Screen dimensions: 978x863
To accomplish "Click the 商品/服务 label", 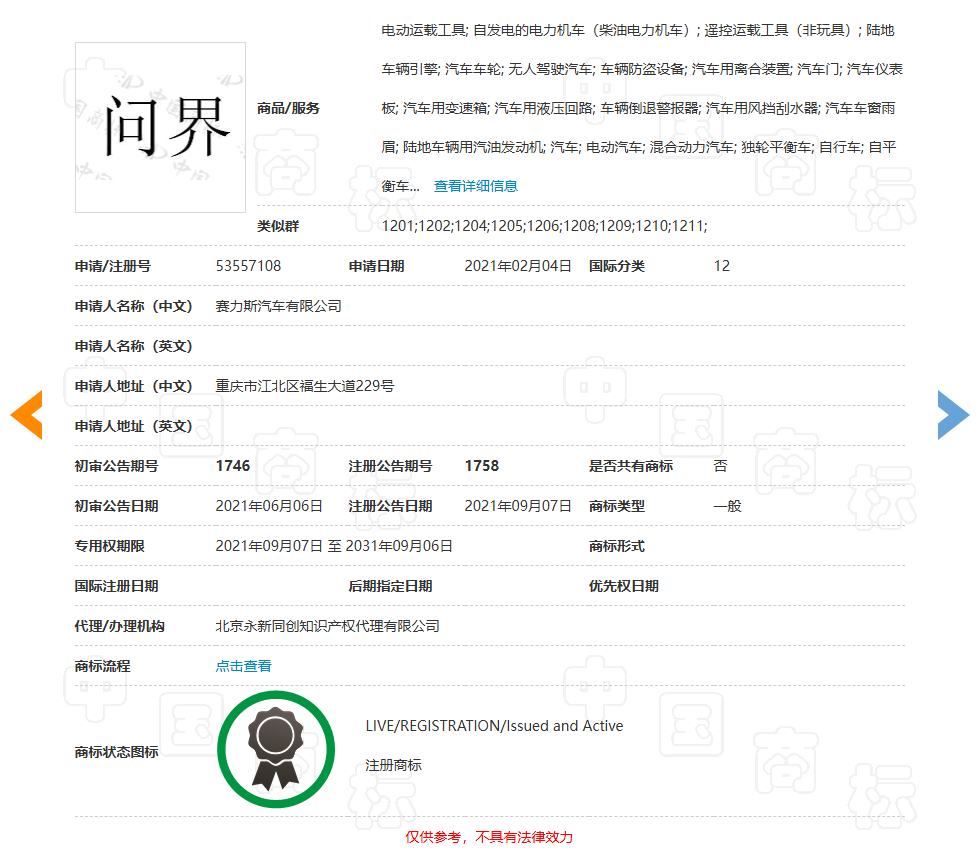I will (288, 108).
